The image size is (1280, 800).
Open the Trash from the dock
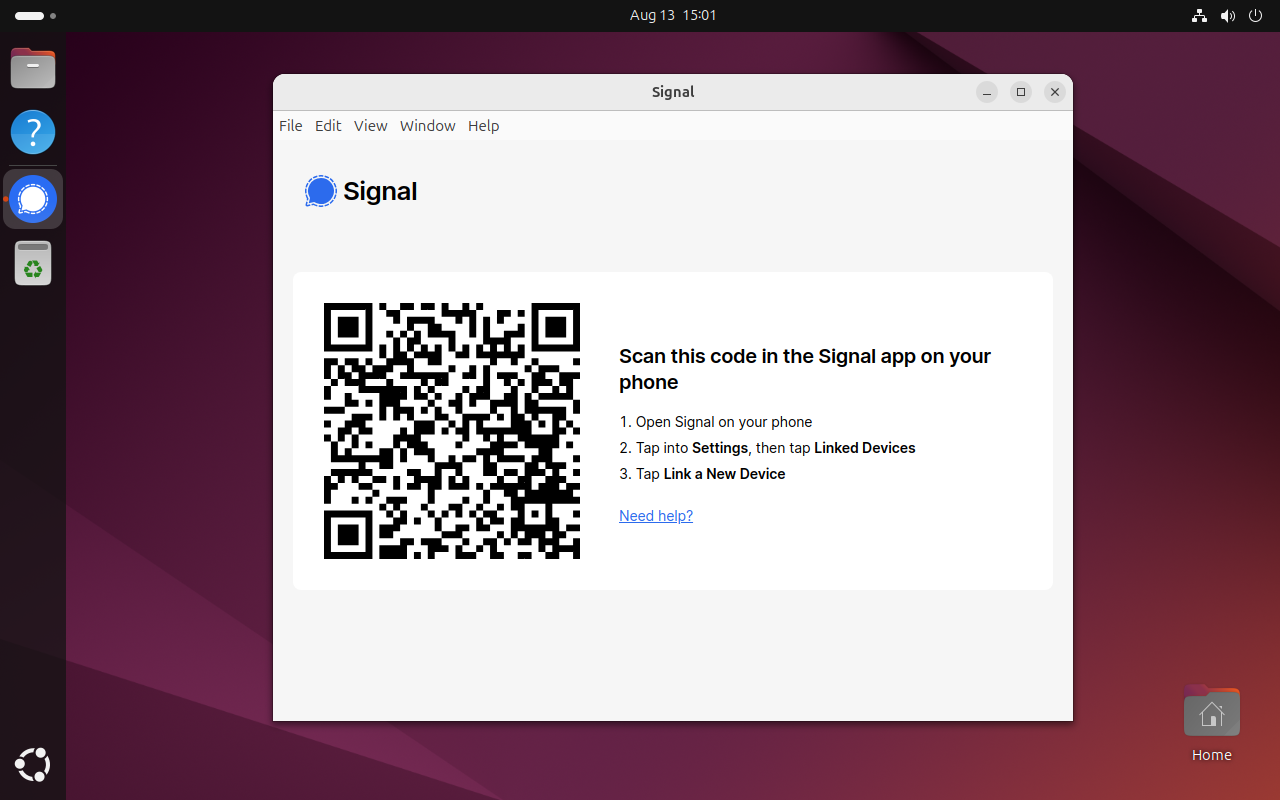tap(33, 264)
